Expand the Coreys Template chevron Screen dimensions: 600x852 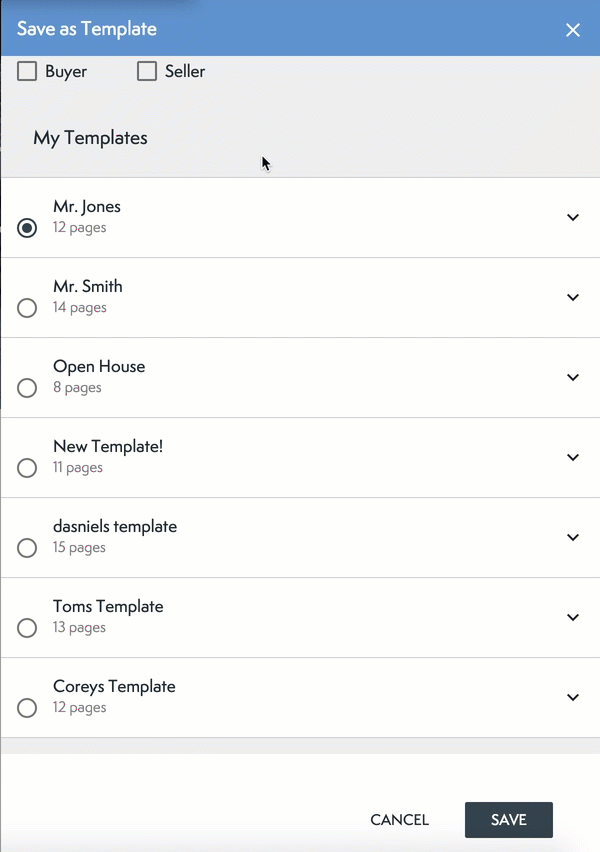point(573,698)
